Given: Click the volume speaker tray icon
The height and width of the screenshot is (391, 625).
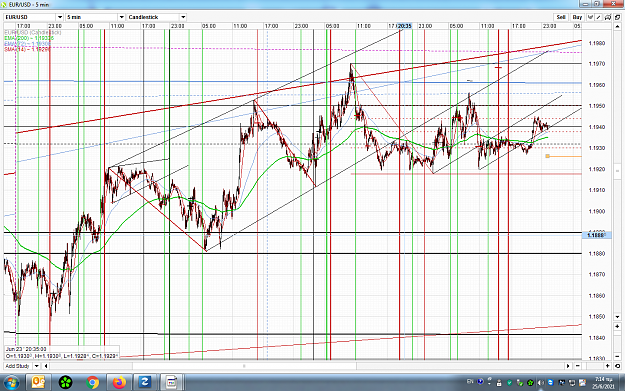Looking at the screenshot, I should coord(540,383).
